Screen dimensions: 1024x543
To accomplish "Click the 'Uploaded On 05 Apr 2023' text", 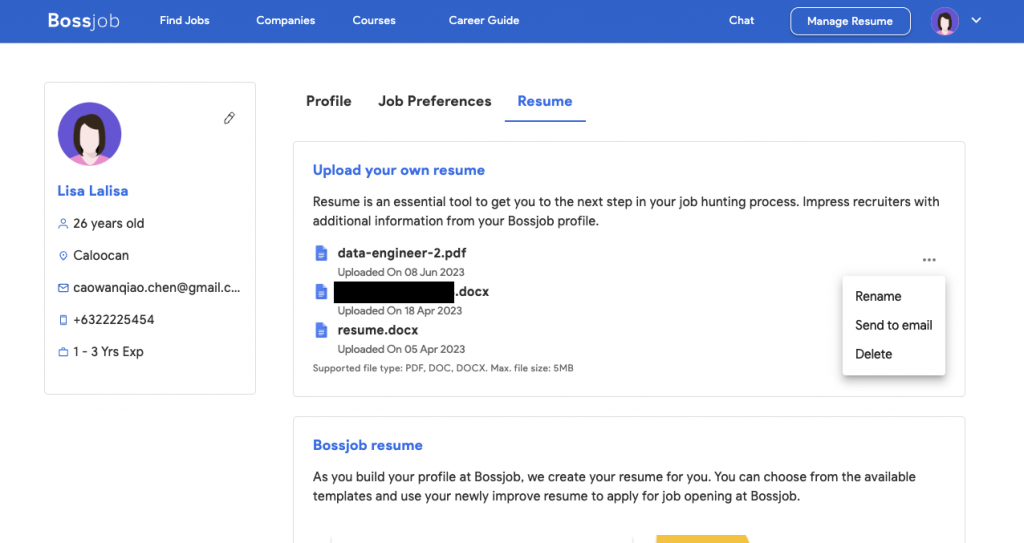I will coord(401,349).
